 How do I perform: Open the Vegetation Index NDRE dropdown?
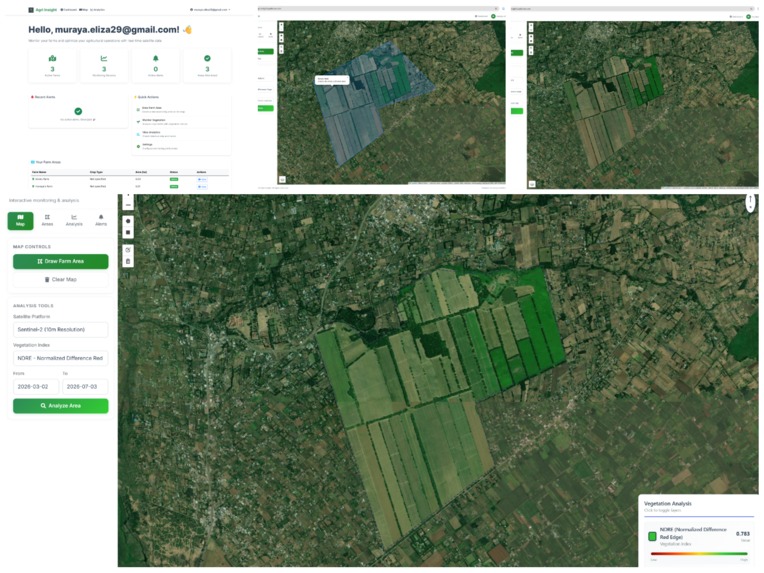point(60,358)
